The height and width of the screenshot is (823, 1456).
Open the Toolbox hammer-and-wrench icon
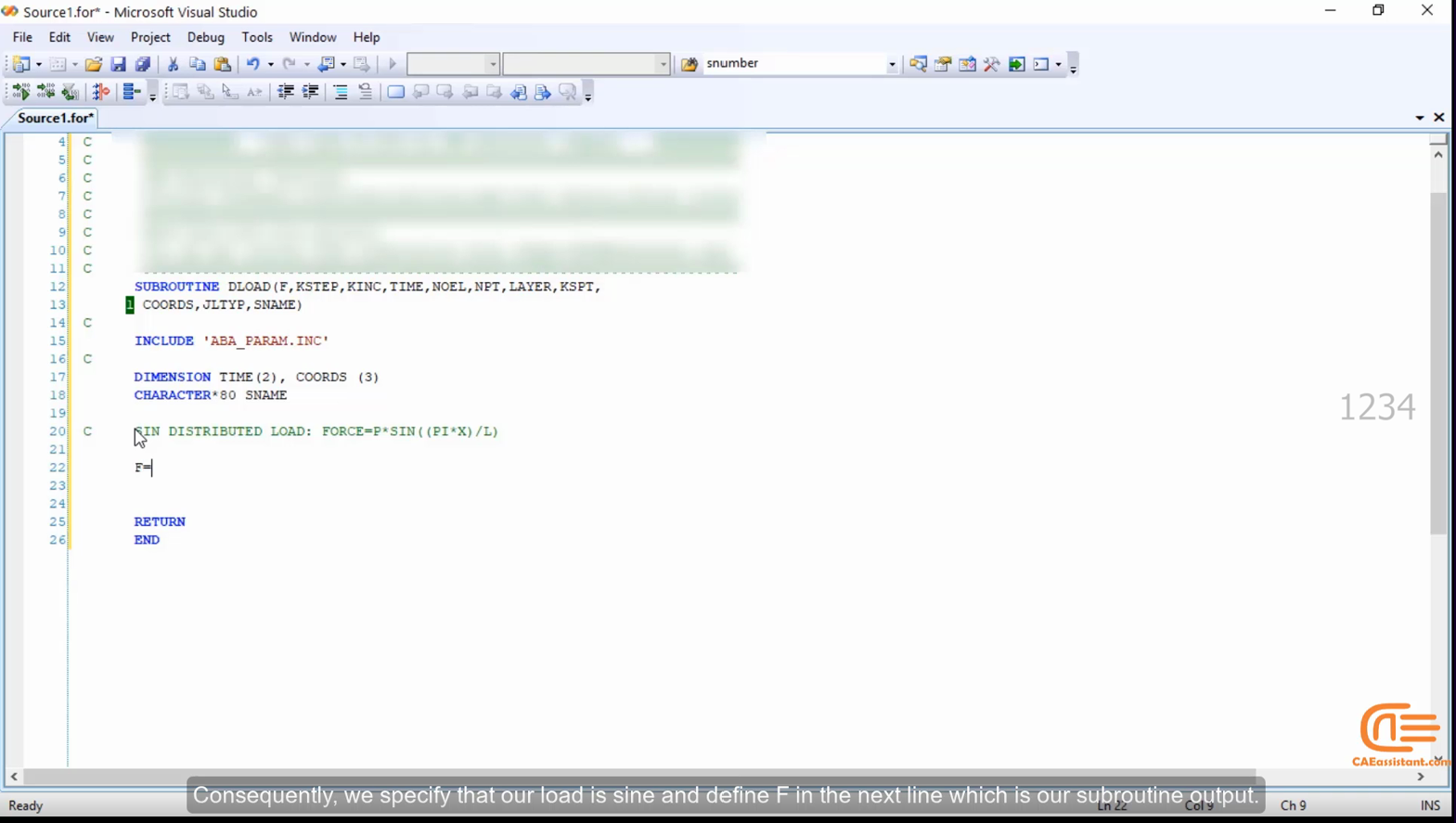(x=992, y=64)
